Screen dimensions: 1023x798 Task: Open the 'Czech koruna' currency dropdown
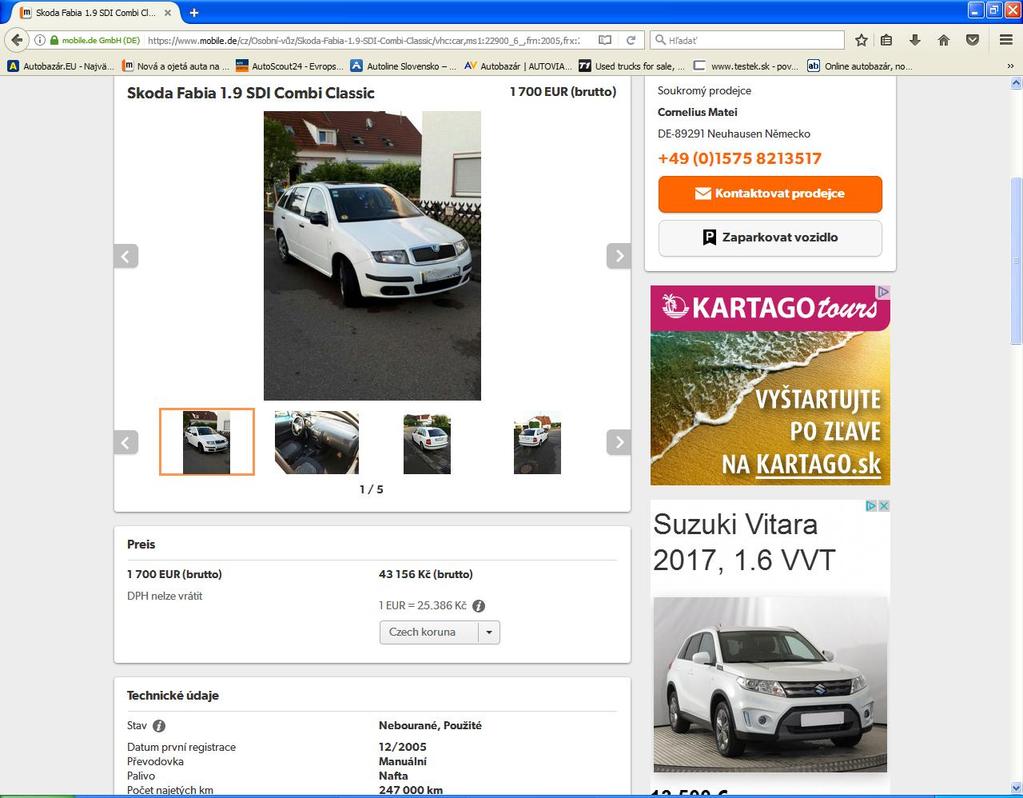(440, 632)
